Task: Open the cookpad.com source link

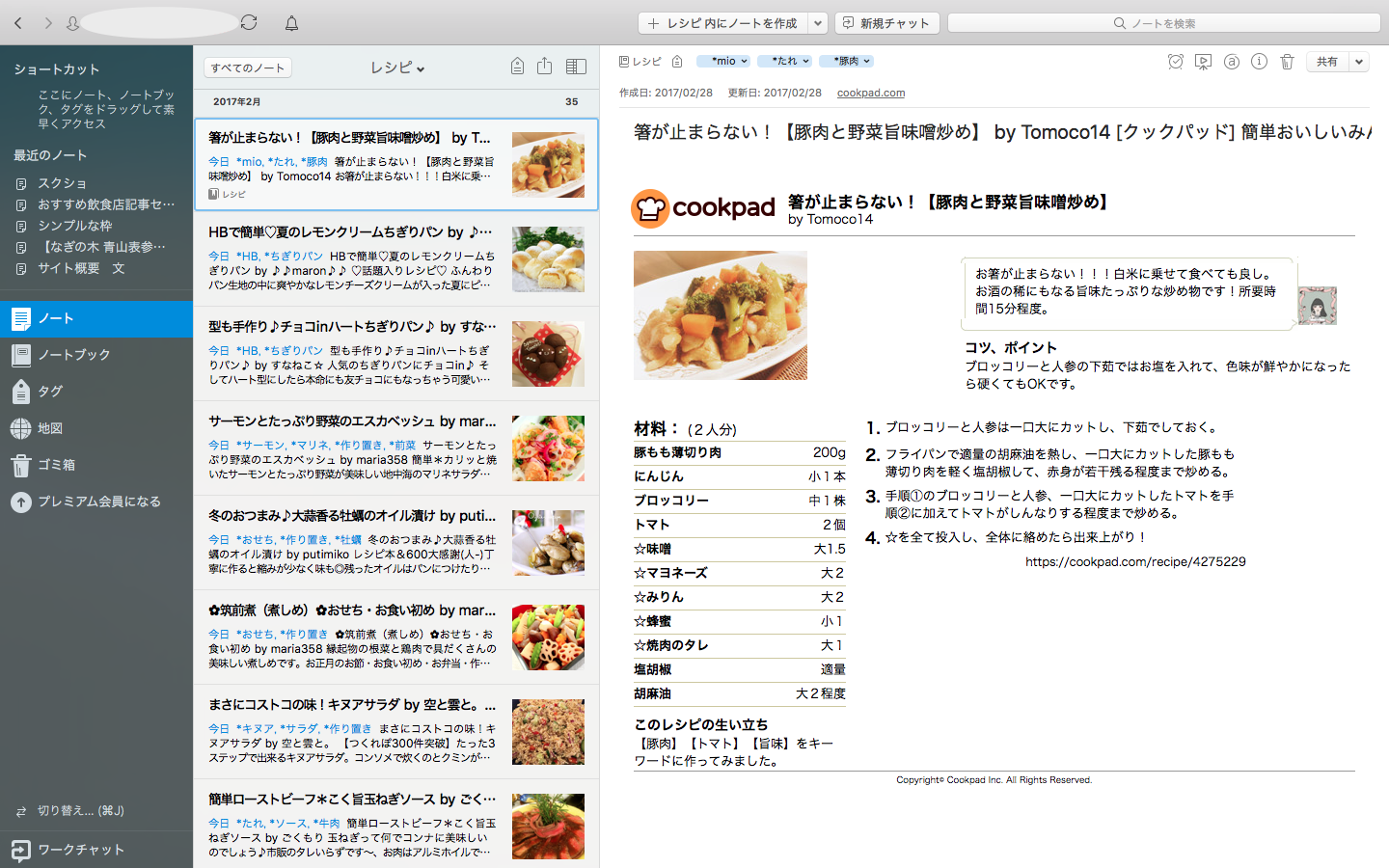Action: coord(871,93)
